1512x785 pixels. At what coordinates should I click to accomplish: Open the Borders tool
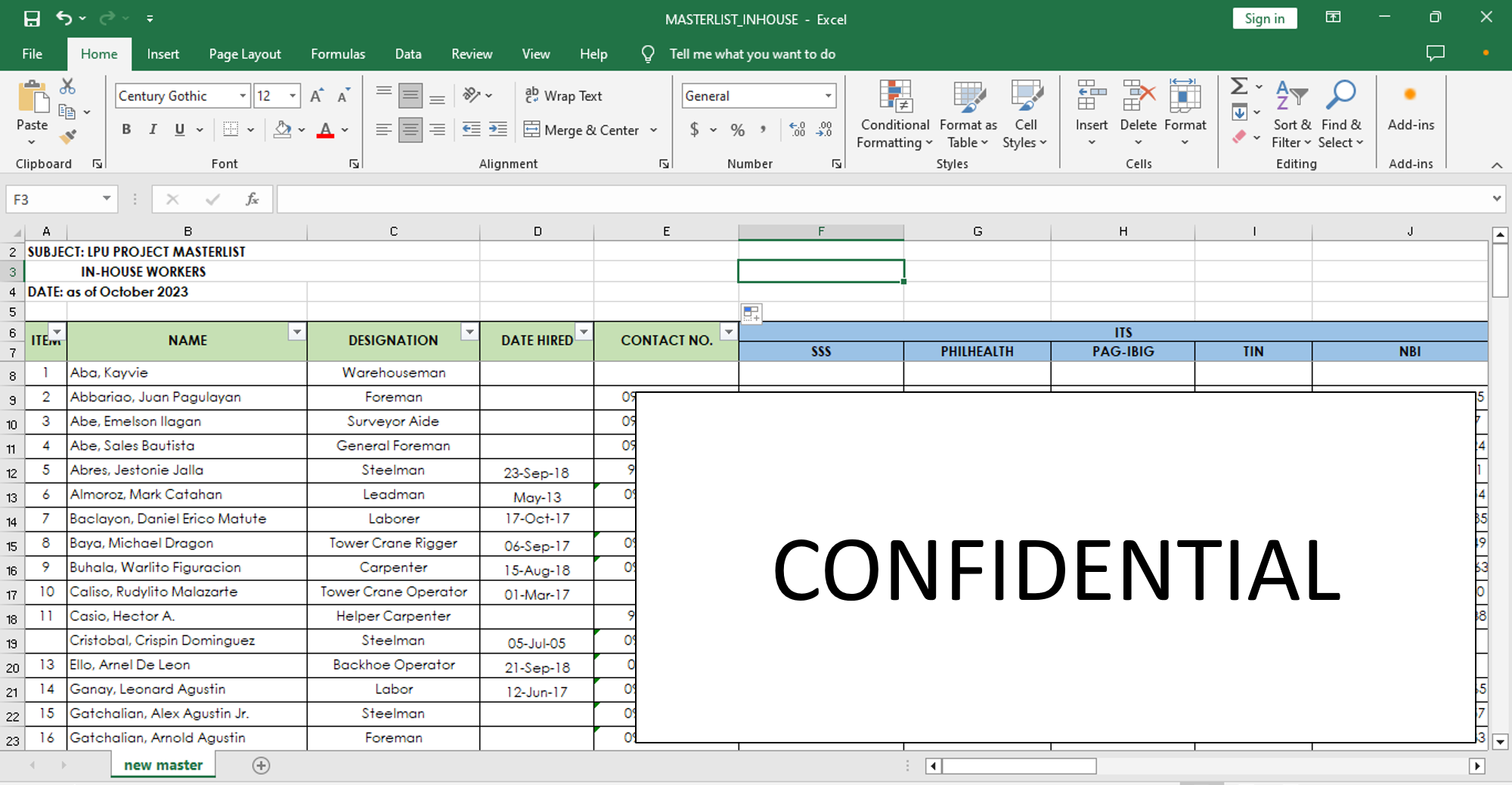point(231,130)
